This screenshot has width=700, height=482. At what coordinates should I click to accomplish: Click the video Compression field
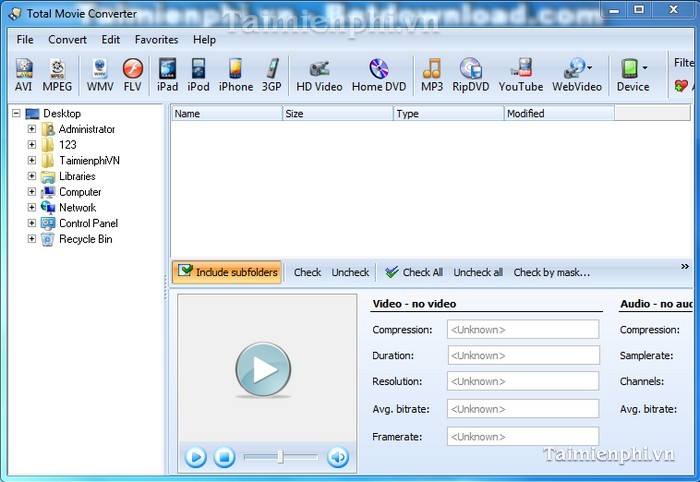click(523, 329)
